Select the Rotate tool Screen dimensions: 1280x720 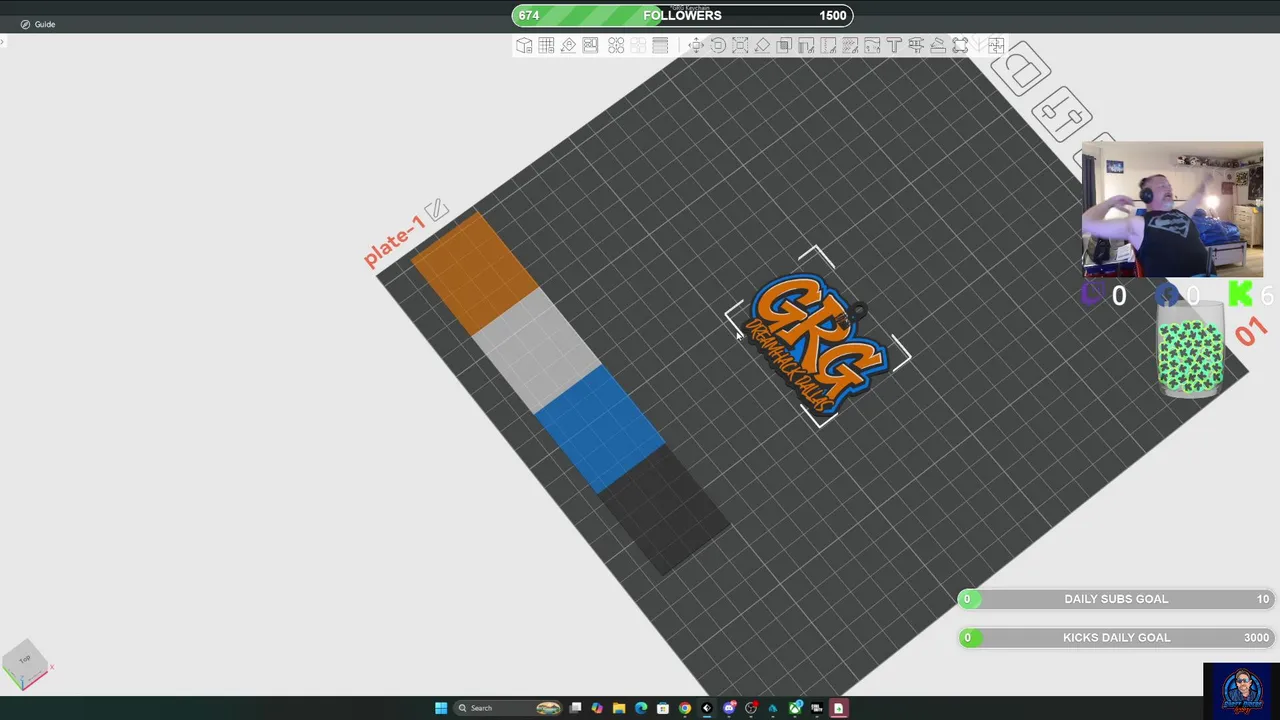click(718, 45)
